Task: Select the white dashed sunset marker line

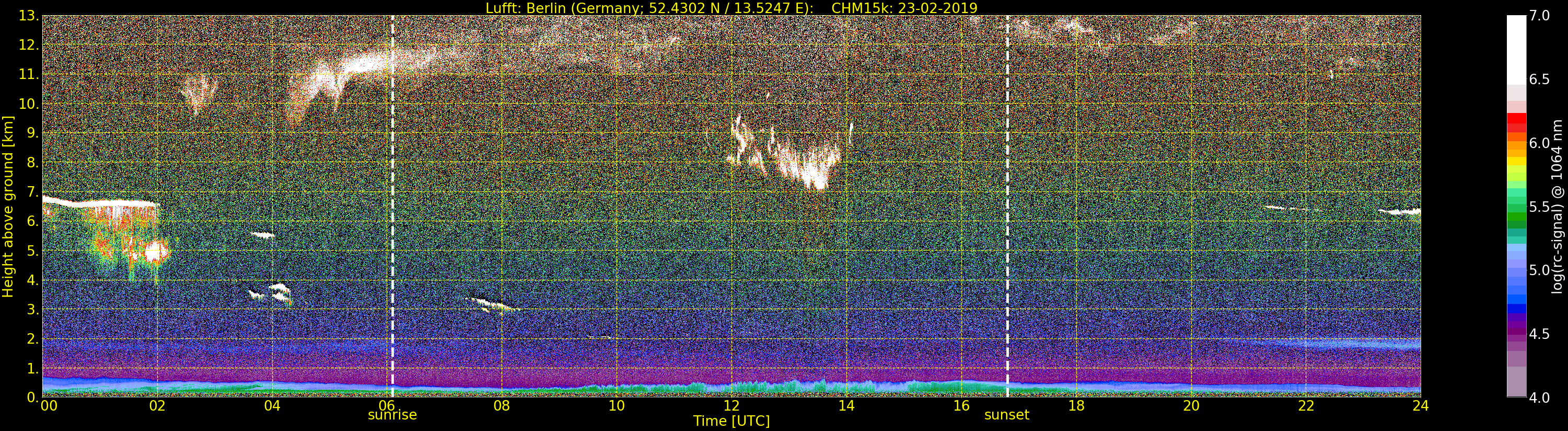Action: point(1007,207)
